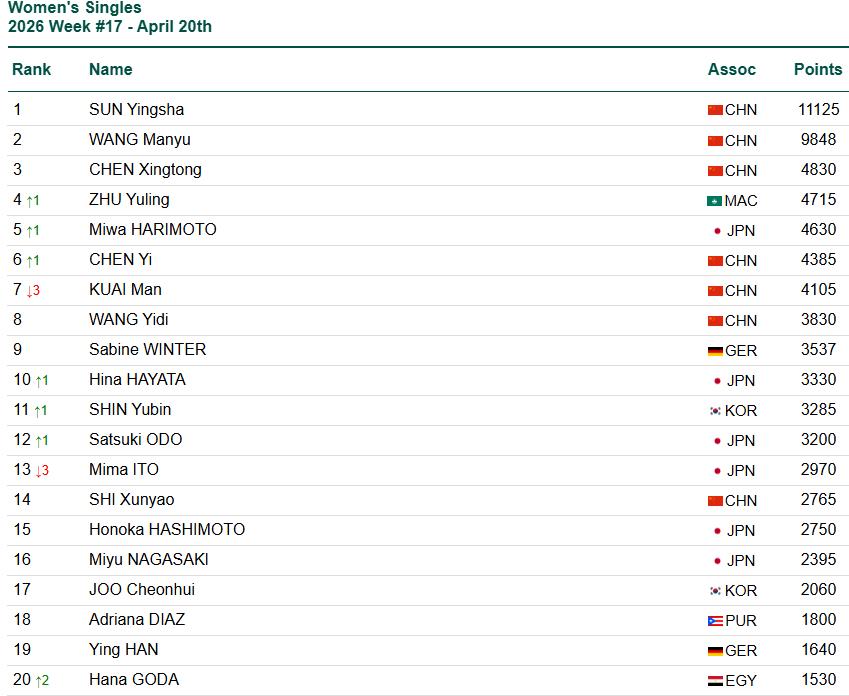This screenshot has width=849, height=696.
Task: Click the Korea flag beside SHIN Yubin
Action: (714, 411)
